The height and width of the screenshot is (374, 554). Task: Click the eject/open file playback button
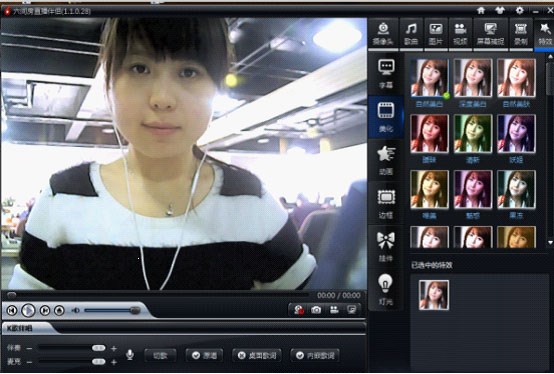coord(59,310)
